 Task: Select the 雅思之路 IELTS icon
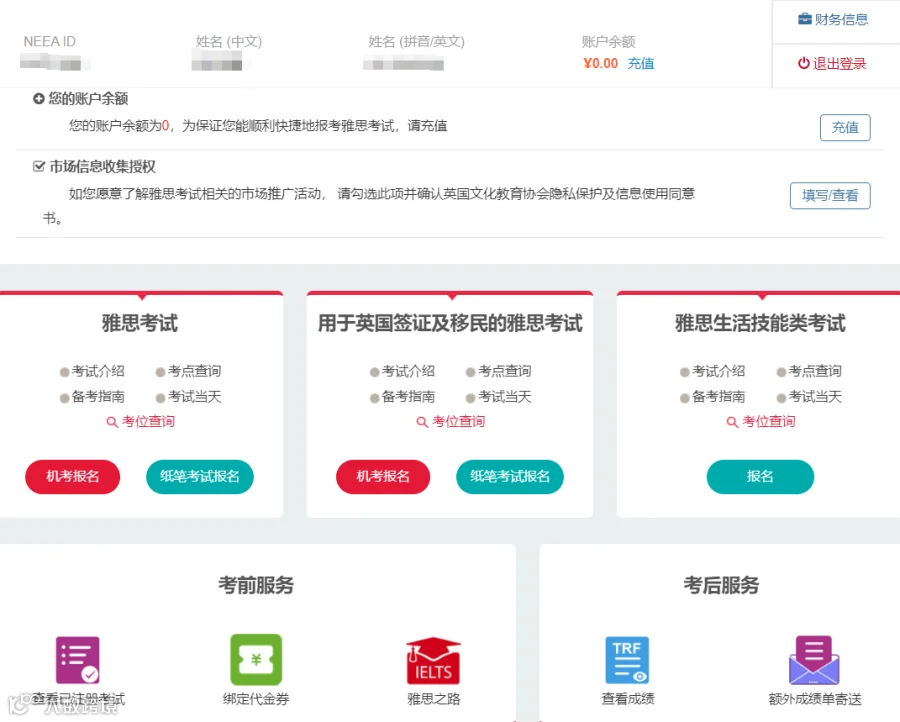431,660
